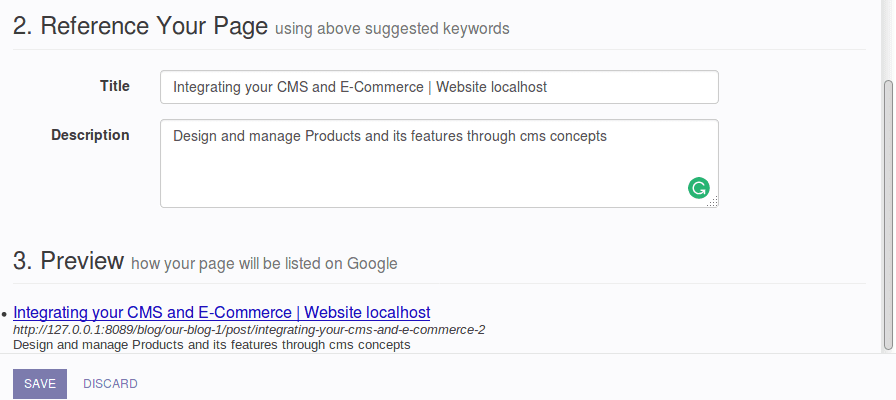Viewport: 896px width, 400px height.
Task: Discard changes using the DISCARD button
Action: 110,383
